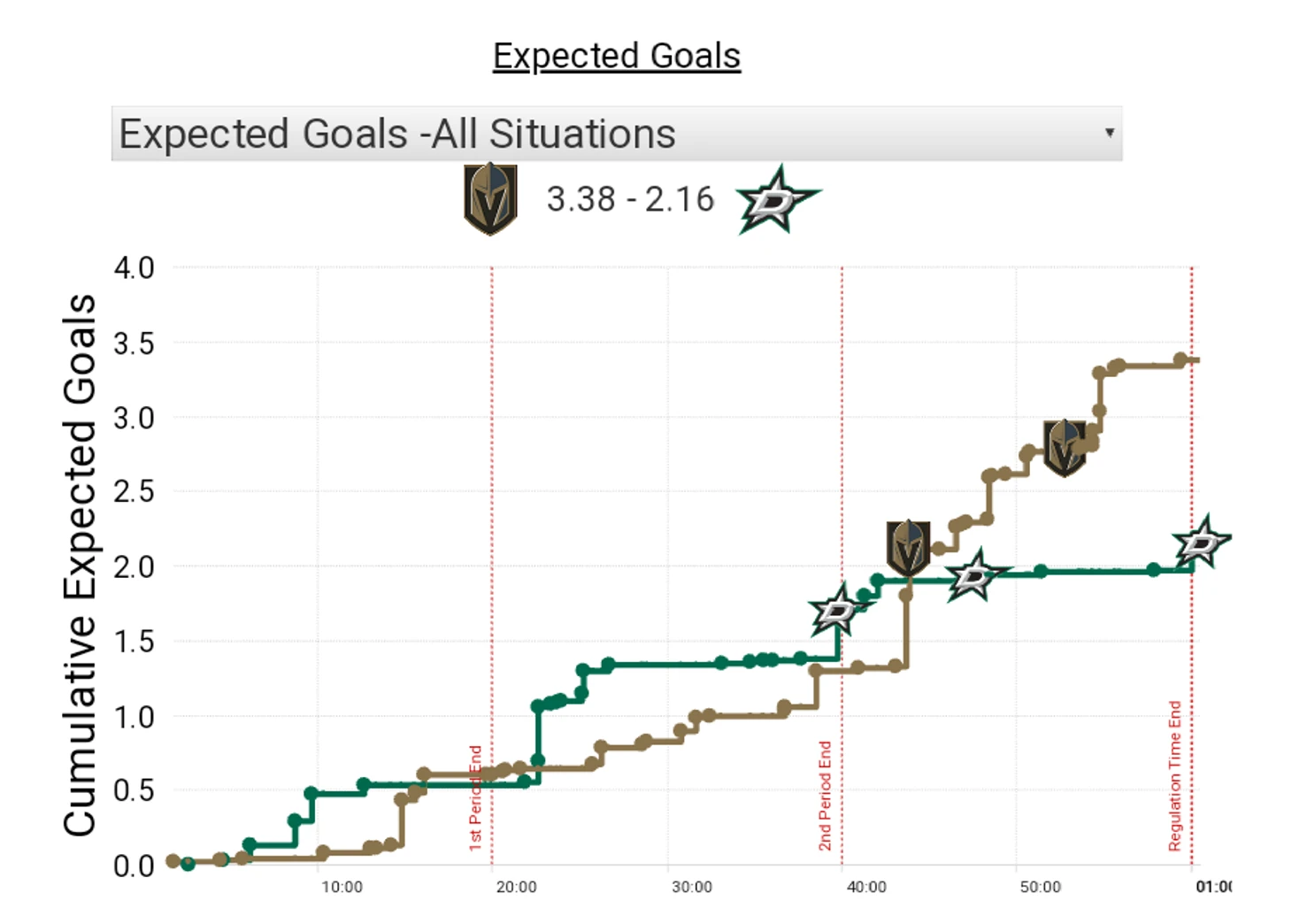Click the Regulation Time End marker line

coord(1191,566)
